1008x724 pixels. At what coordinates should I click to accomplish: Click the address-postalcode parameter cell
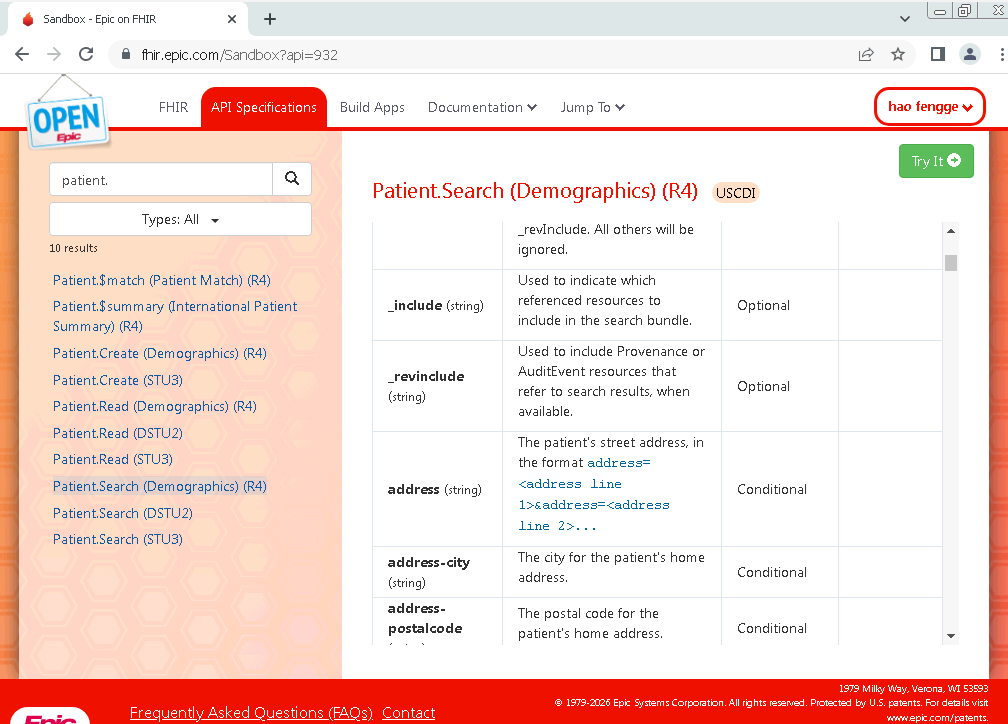[437, 621]
